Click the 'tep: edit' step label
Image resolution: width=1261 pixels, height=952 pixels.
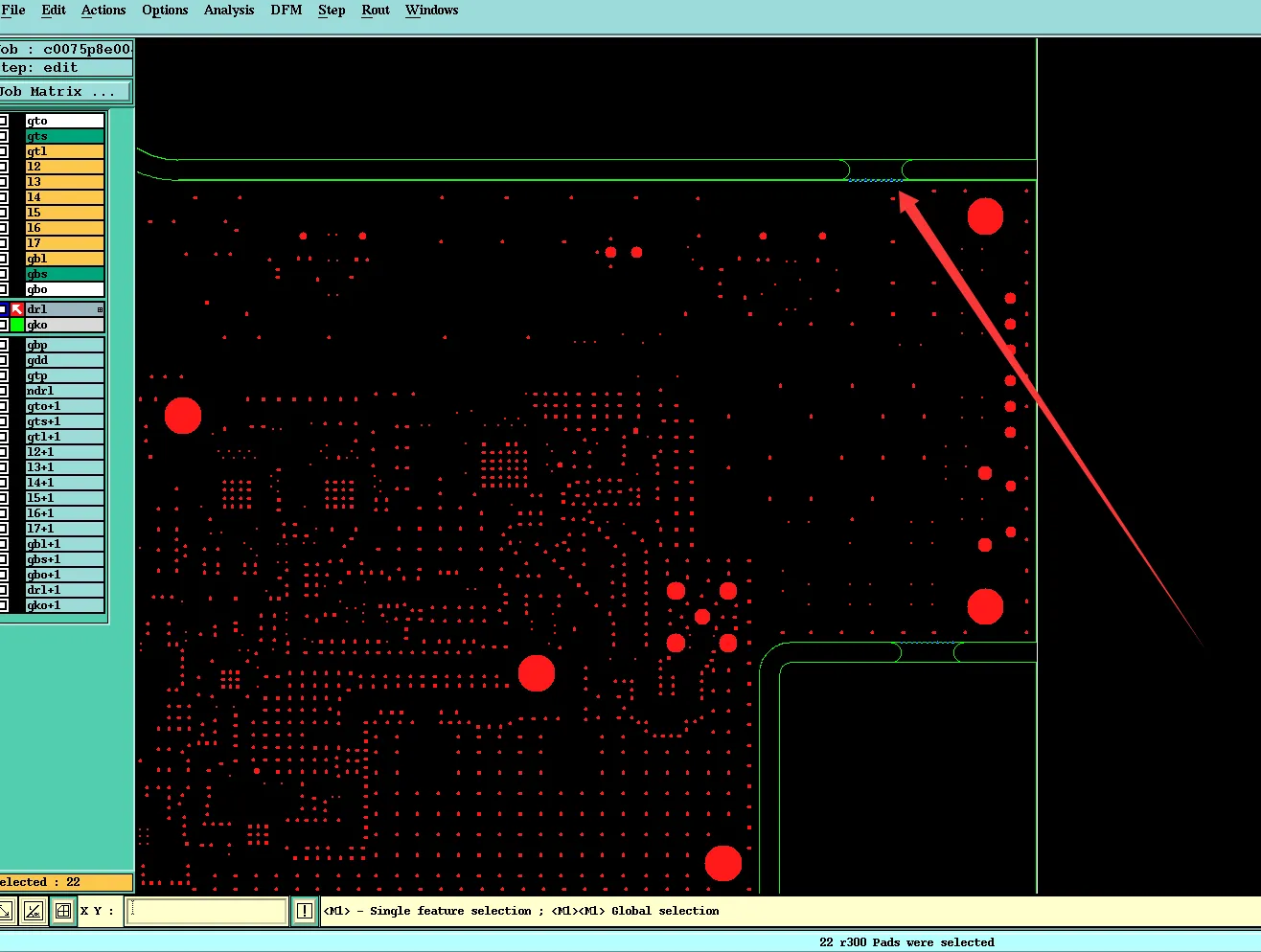click(x=39, y=68)
